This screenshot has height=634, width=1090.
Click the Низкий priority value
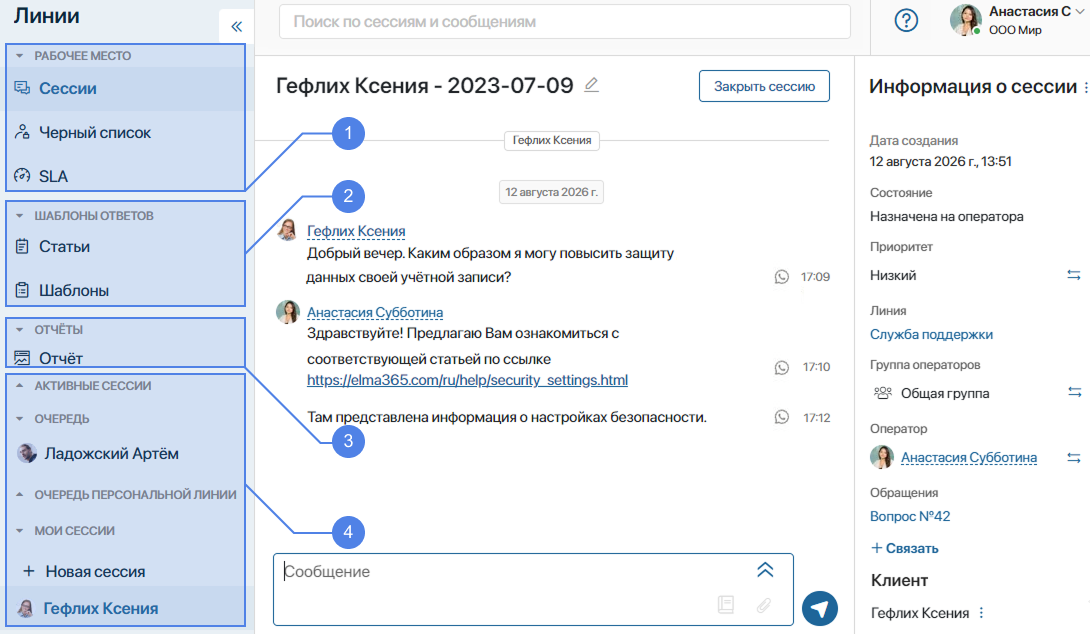click(x=893, y=275)
